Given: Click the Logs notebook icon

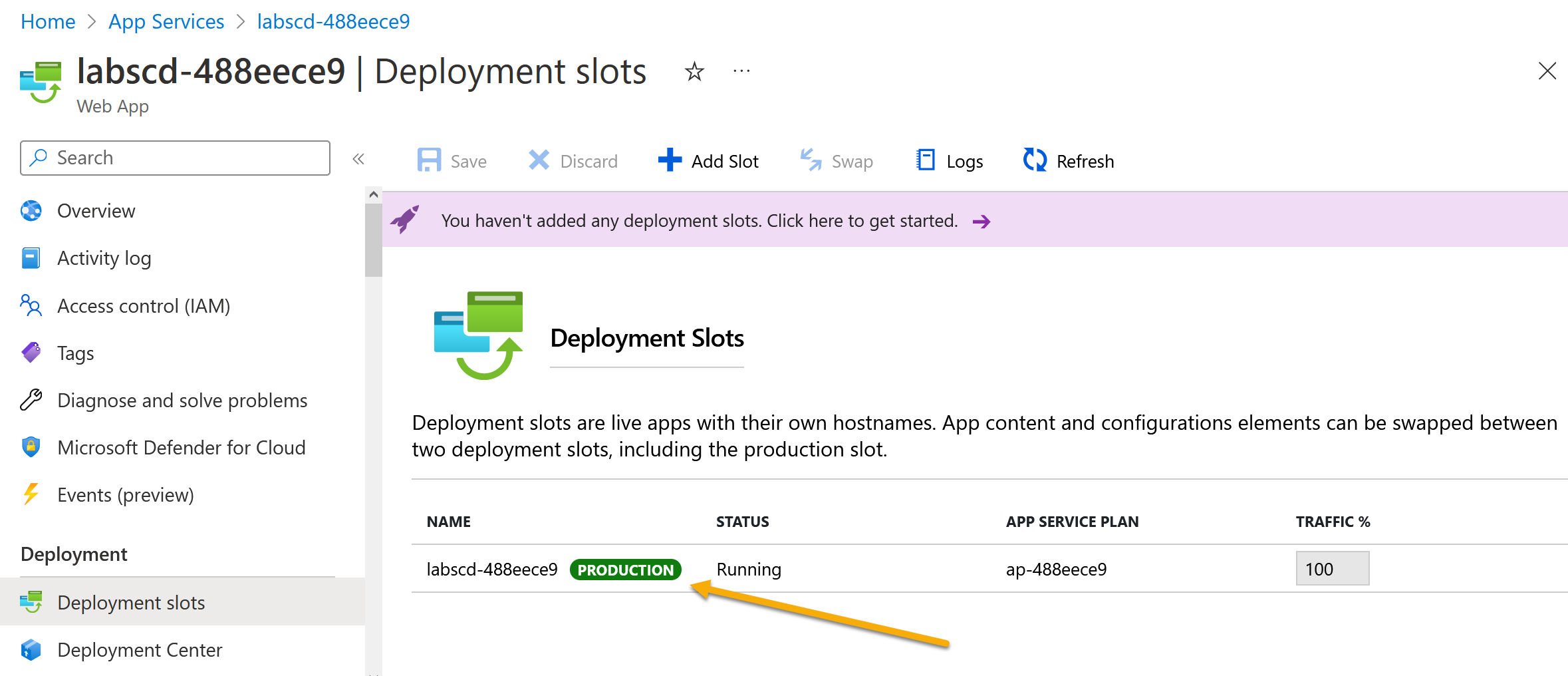Looking at the screenshot, I should click(x=925, y=160).
